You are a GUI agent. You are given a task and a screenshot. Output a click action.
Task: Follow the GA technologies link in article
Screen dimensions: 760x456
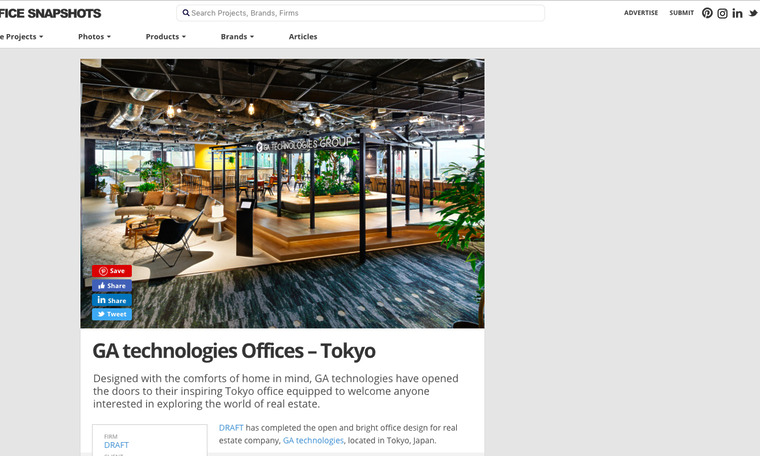click(313, 440)
